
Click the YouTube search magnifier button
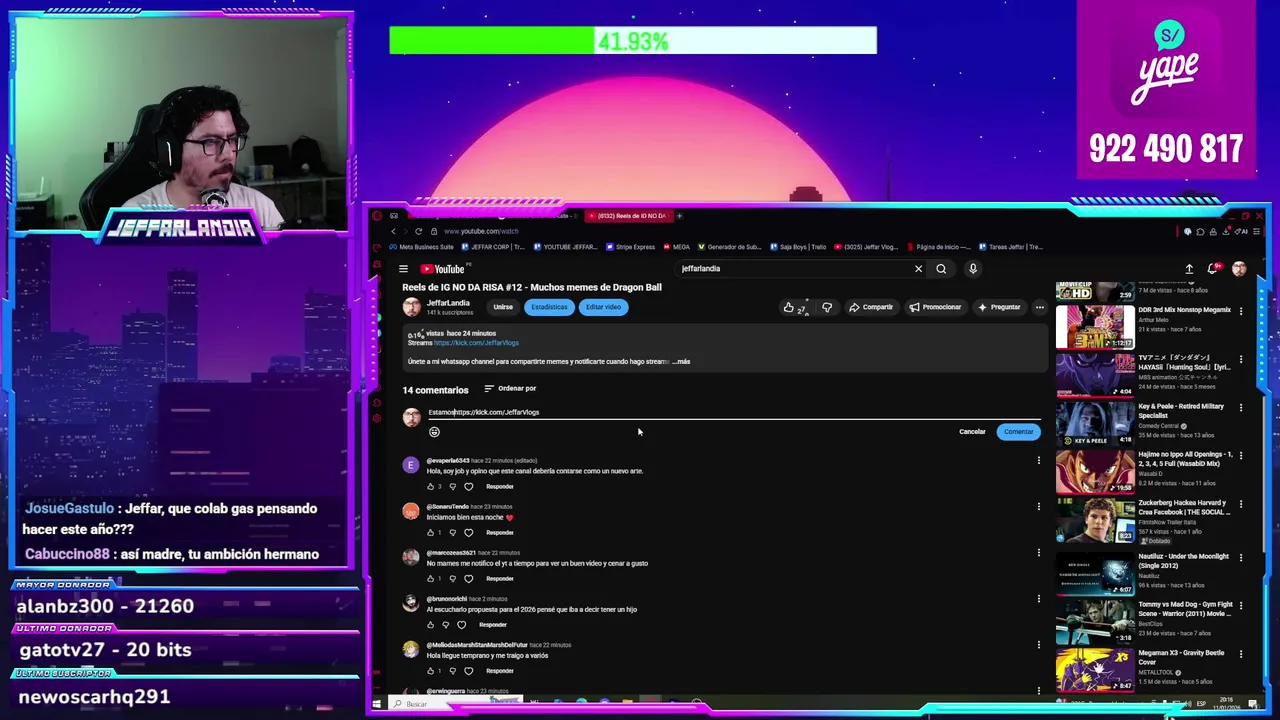coord(941,269)
